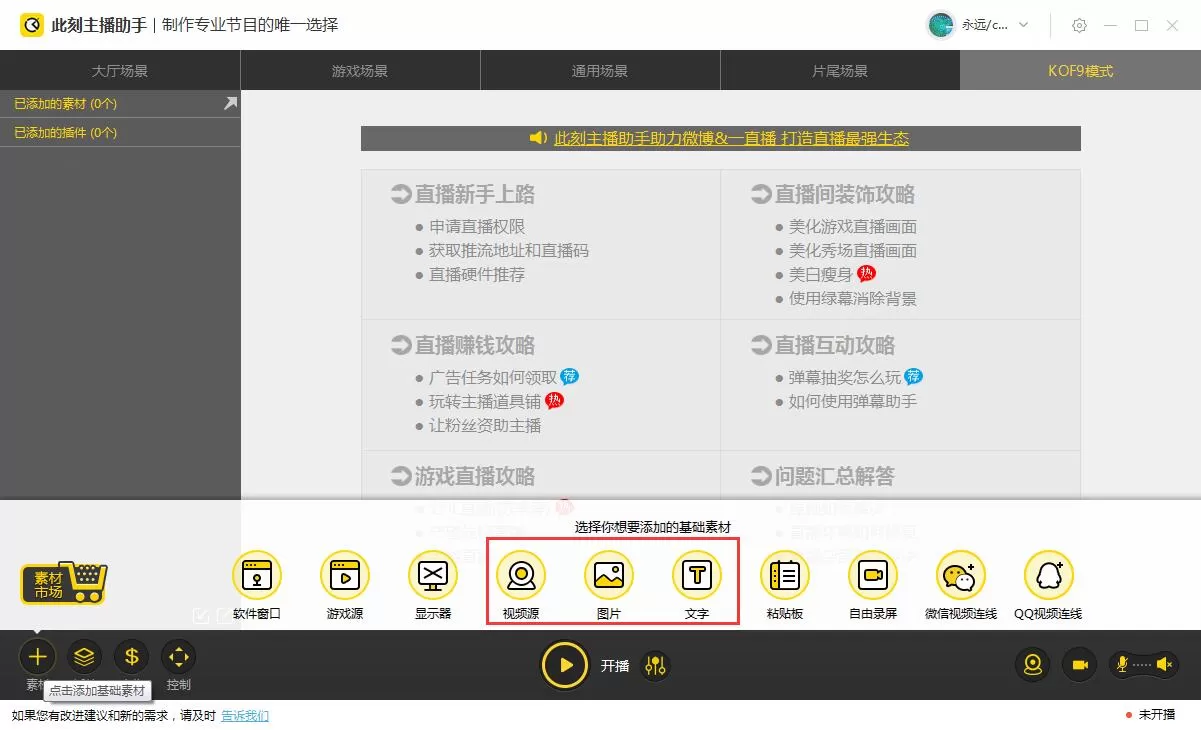Screen dimensions: 1201x730
Task: Click the 告诉我们 feedback link
Action: click(245, 716)
